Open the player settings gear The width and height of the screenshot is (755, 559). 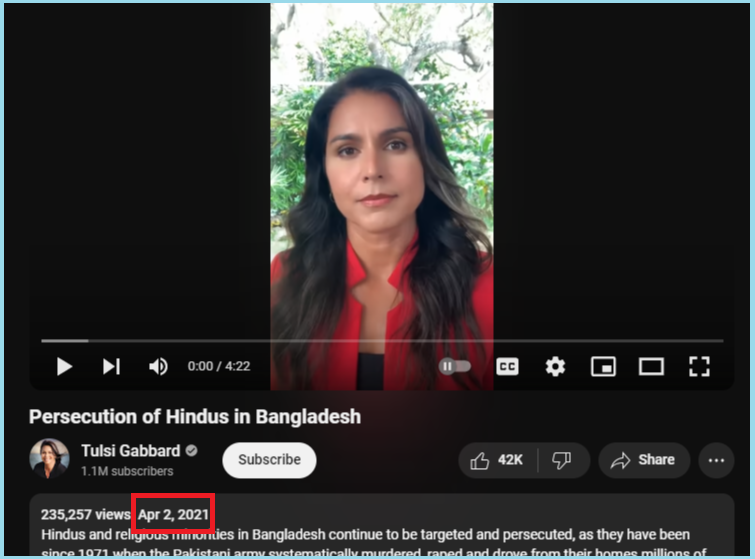(555, 366)
